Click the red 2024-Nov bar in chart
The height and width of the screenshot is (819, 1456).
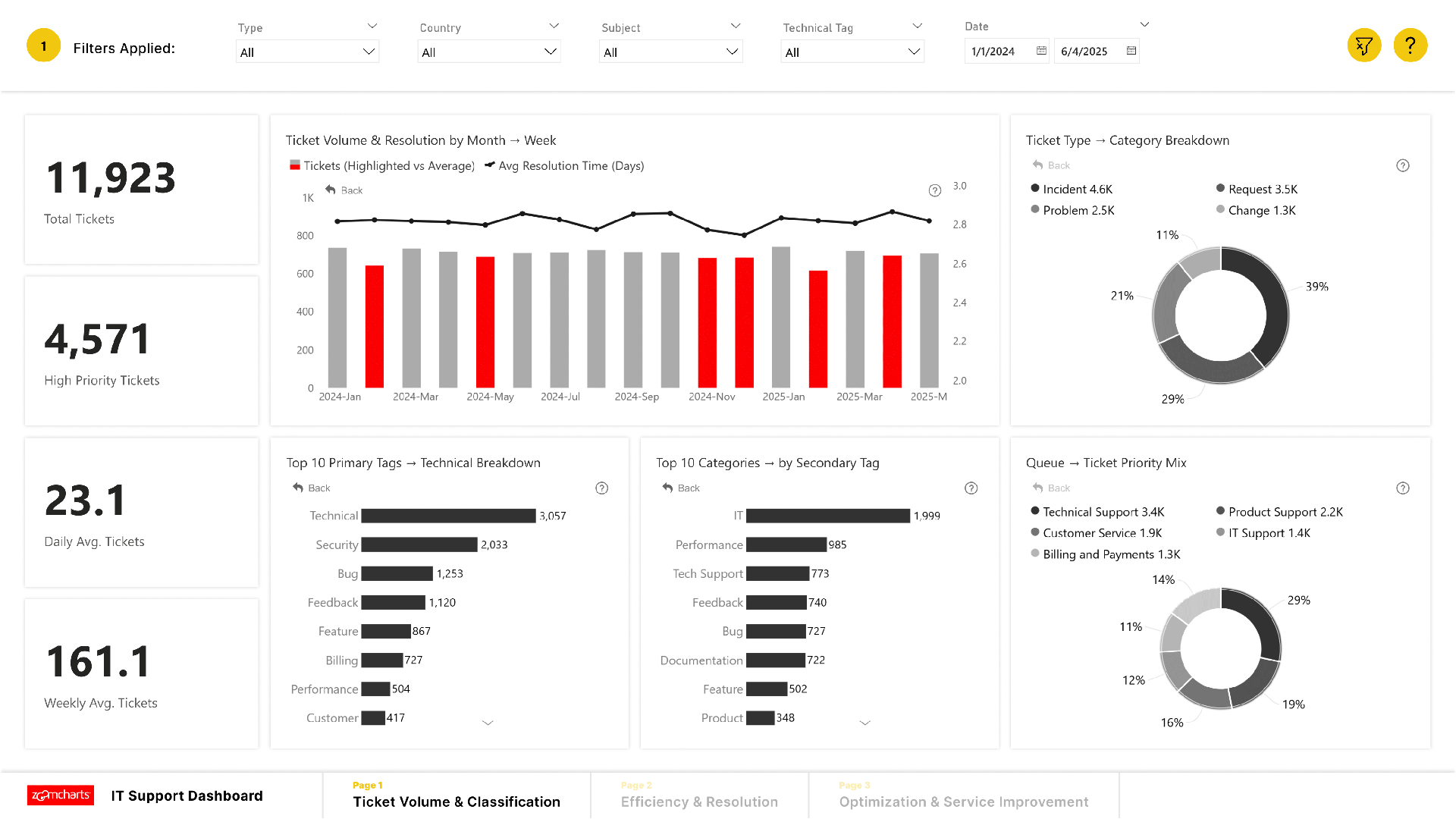[x=707, y=323]
